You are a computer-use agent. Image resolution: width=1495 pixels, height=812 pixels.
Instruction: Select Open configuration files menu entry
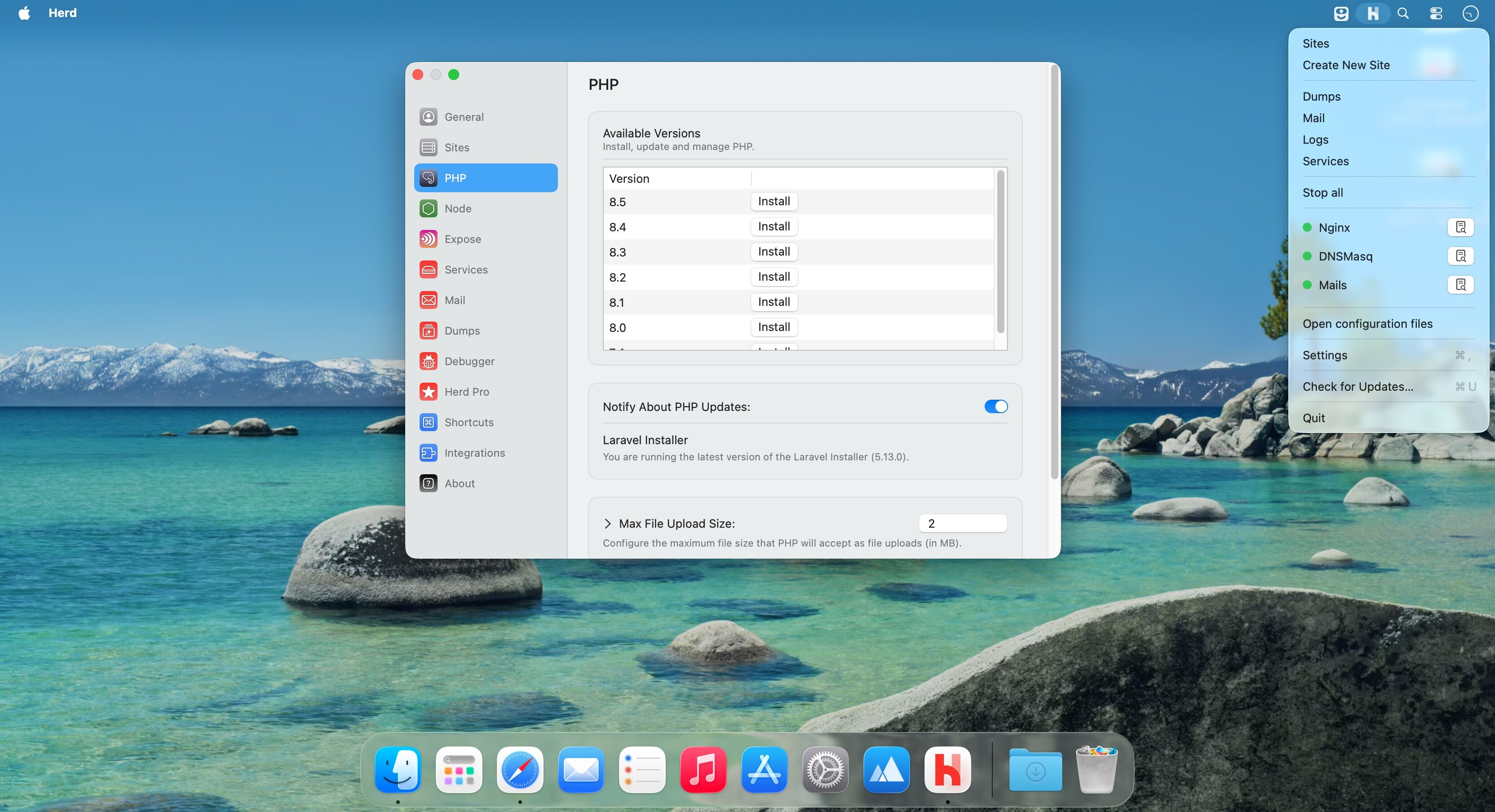click(1367, 324)
